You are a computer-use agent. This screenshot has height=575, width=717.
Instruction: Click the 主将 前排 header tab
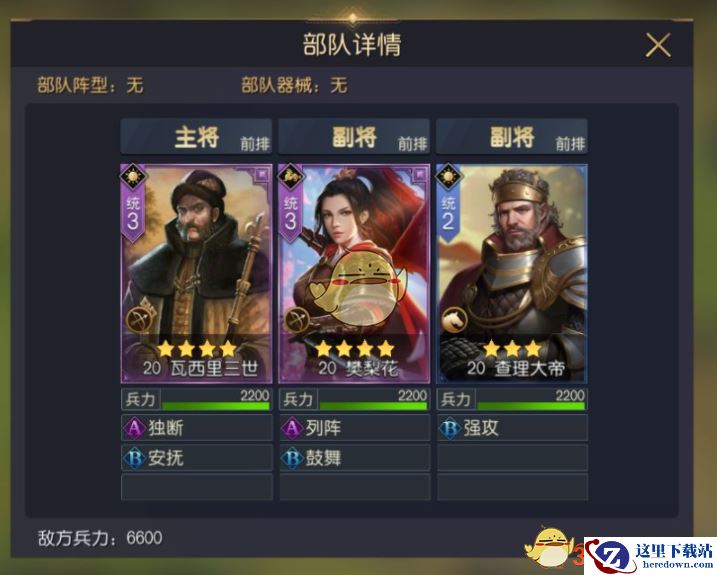pos(196,137)
